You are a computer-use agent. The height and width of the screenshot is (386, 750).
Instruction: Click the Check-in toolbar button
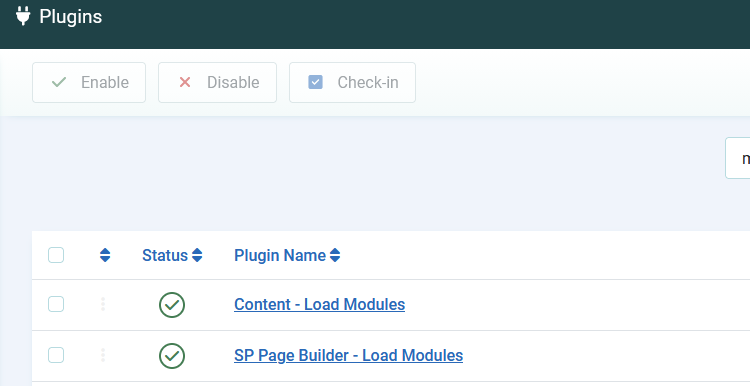coord(353,82)
